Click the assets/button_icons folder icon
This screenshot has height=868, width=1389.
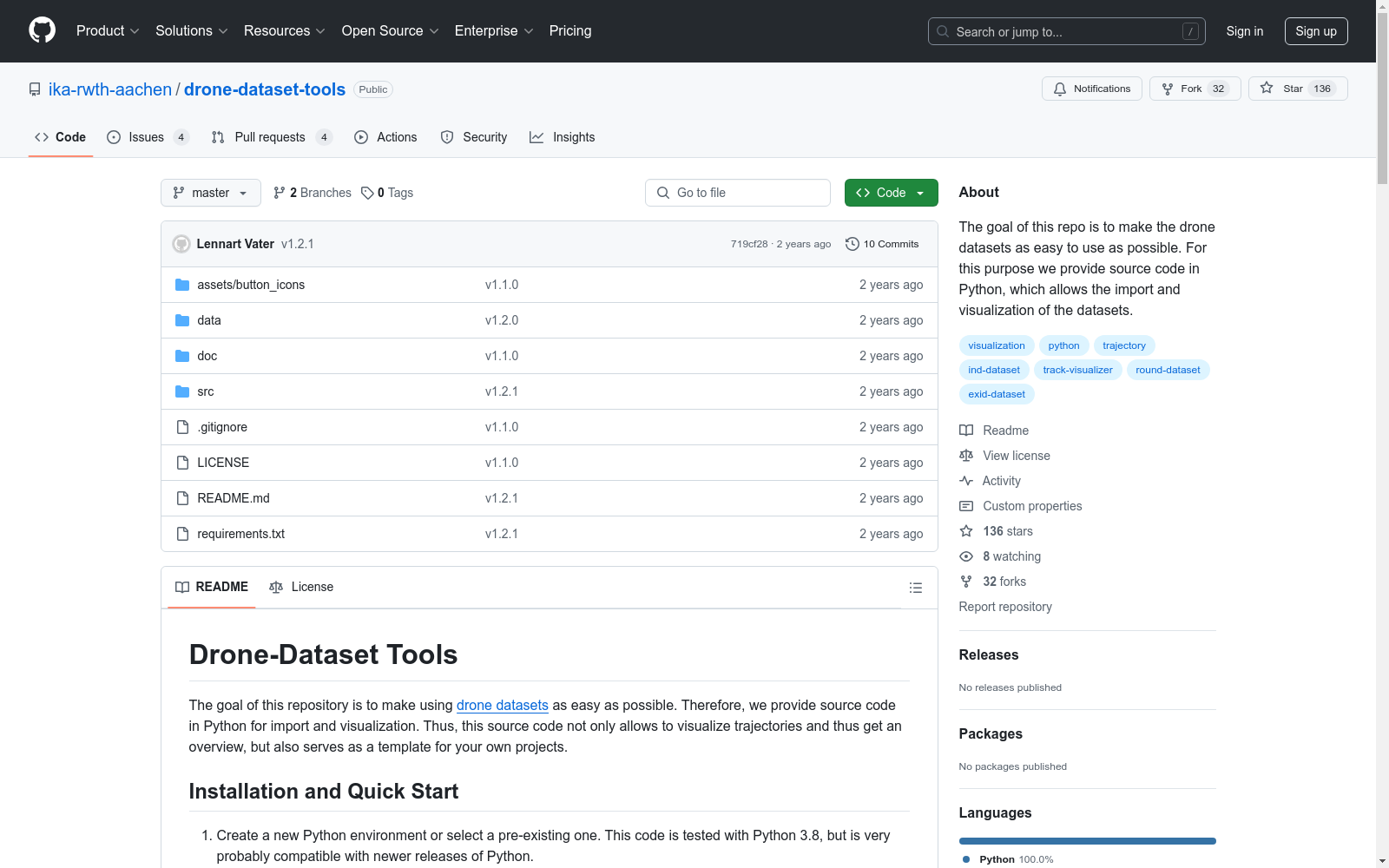tap(182, 285)
